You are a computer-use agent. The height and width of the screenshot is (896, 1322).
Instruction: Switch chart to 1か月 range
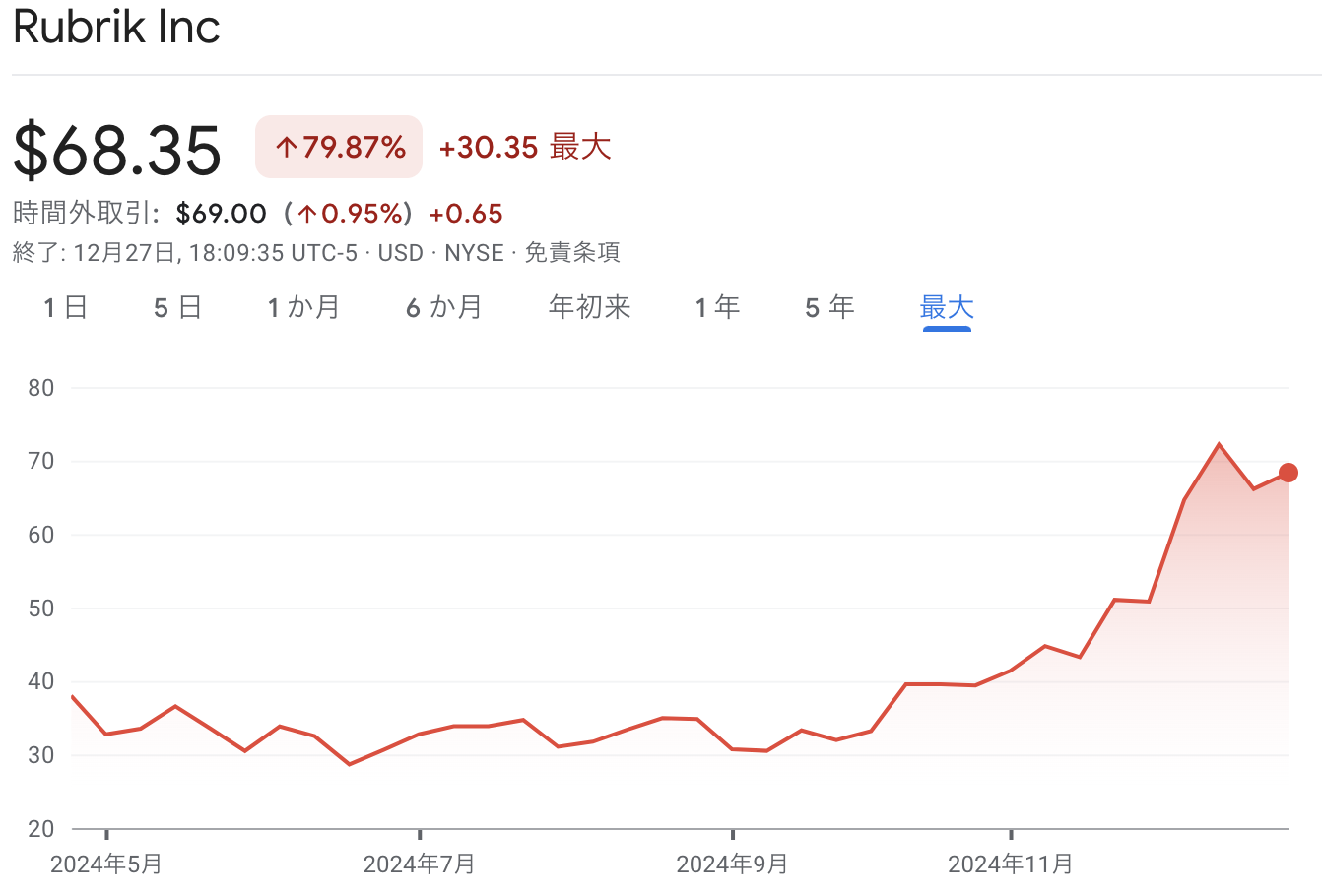click(303, 307)
